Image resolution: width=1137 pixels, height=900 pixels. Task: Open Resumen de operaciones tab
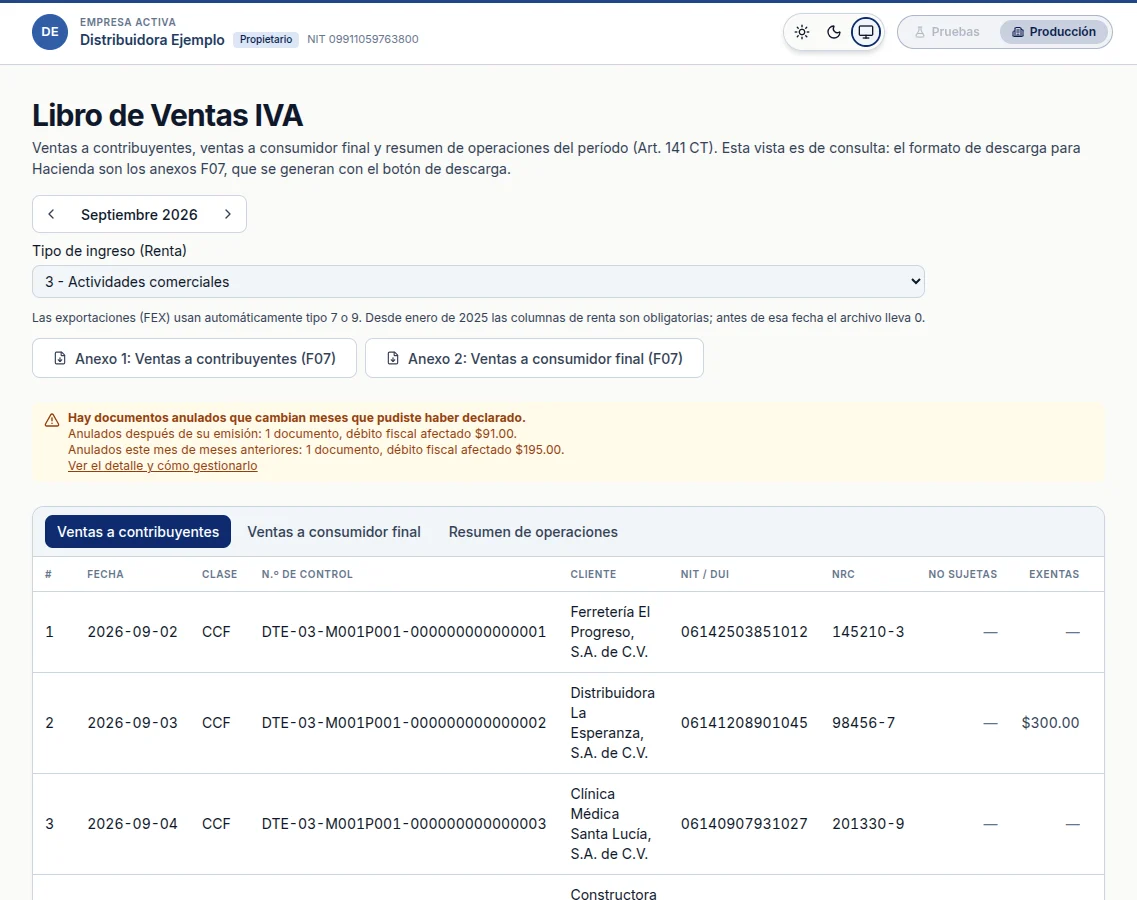[x=533, y=532]
